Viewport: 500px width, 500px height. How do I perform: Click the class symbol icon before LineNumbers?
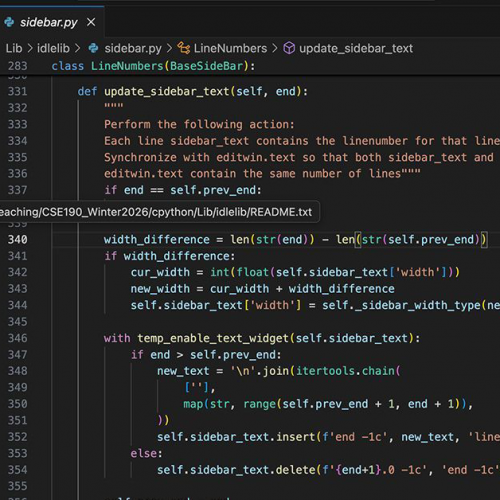tap(184, 48)
